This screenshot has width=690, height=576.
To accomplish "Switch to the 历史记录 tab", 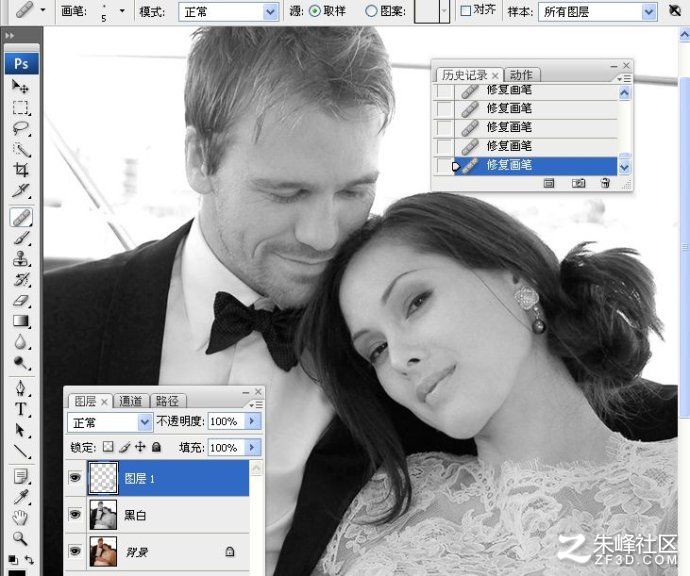I will click(469, 75).
